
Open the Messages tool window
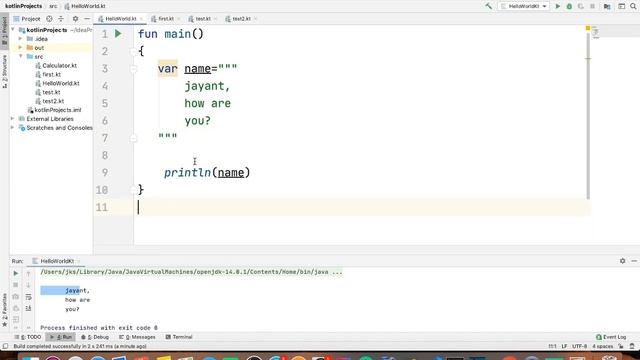coord(137,337)
